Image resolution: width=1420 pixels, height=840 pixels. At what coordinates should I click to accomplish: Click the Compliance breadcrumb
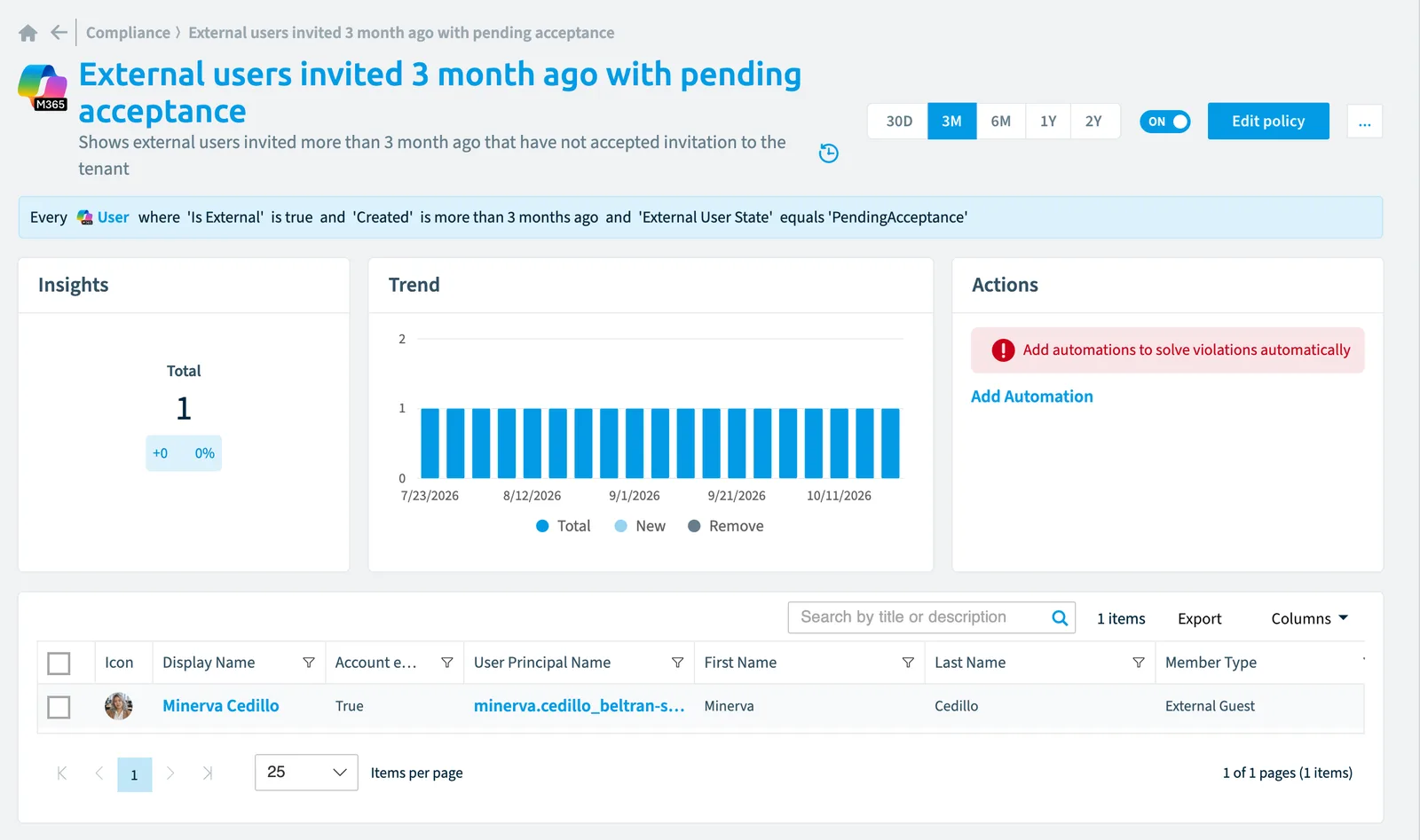click(128, 33)
